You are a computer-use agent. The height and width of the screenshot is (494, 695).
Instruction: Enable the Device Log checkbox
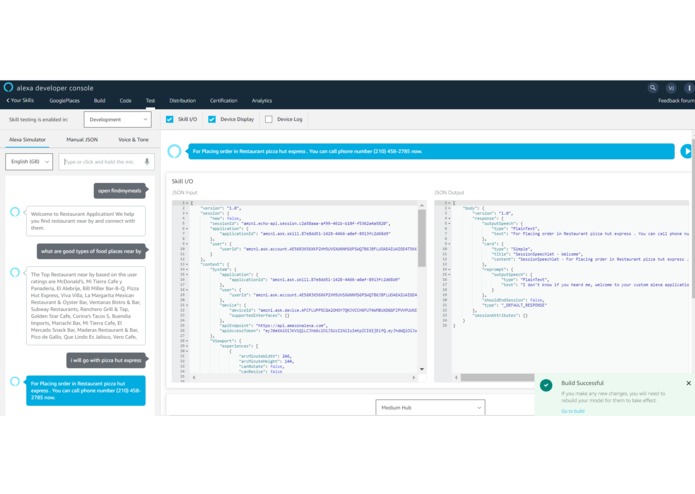pos(269,119)
